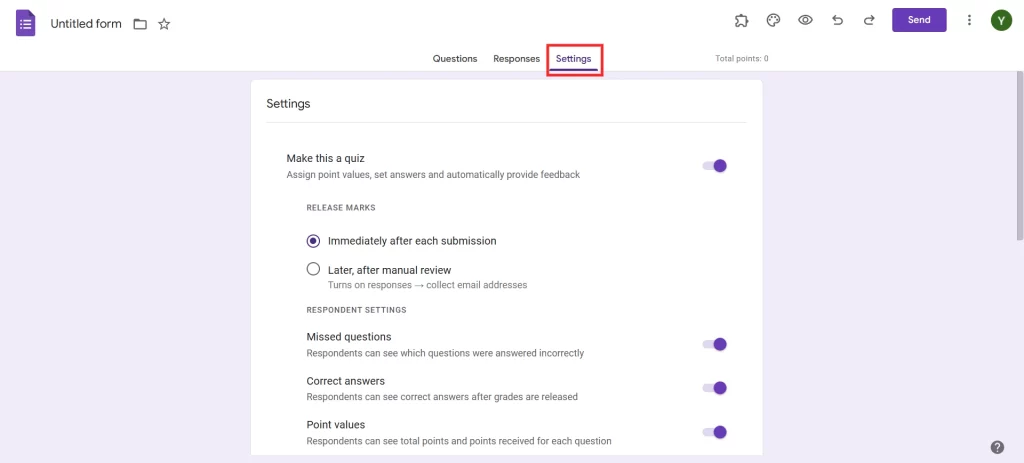
Task: Switch to the Responses tab
Action: point(517,59)
